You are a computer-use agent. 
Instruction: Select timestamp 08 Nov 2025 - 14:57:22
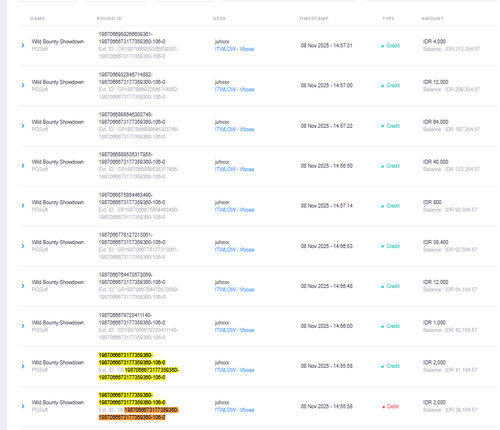pos(327,126)
